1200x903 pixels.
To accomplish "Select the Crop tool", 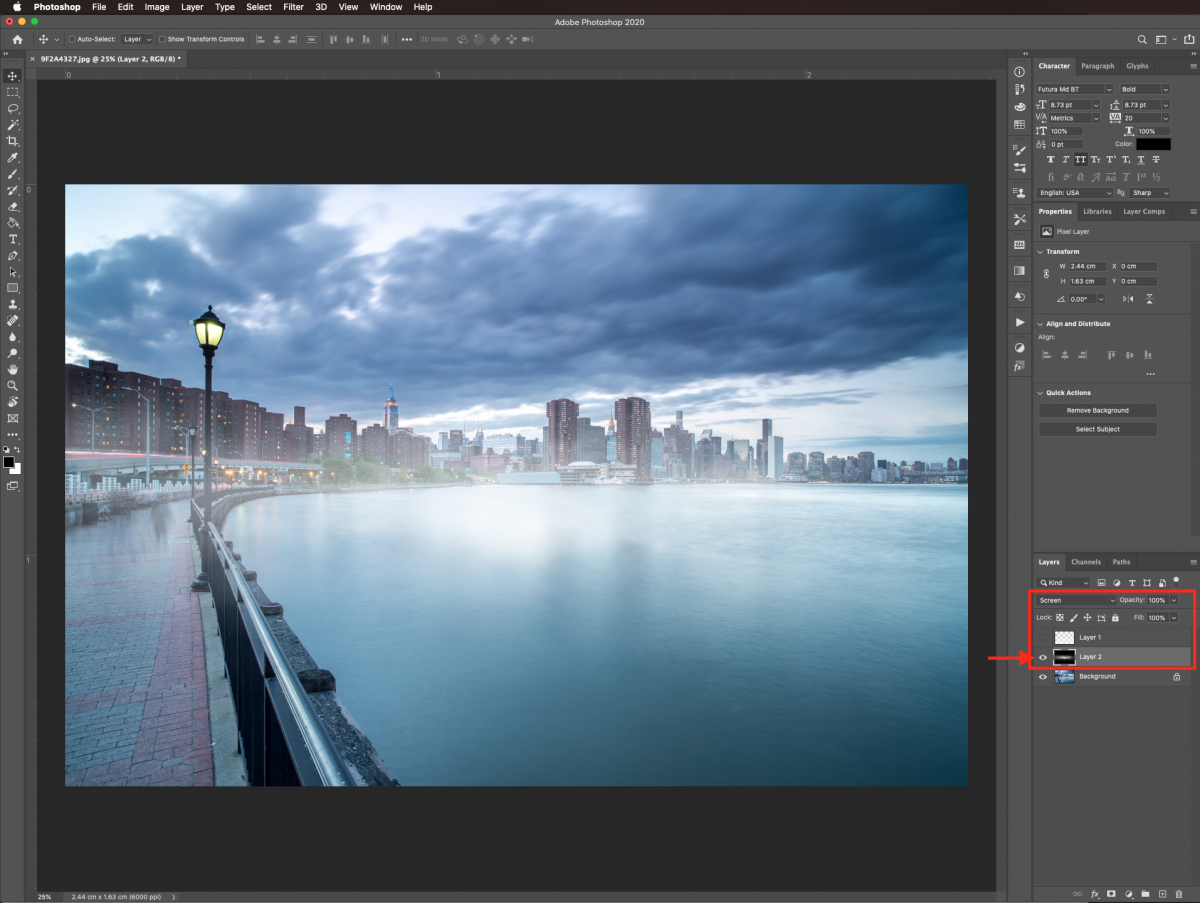I will [x=13, y=141].
